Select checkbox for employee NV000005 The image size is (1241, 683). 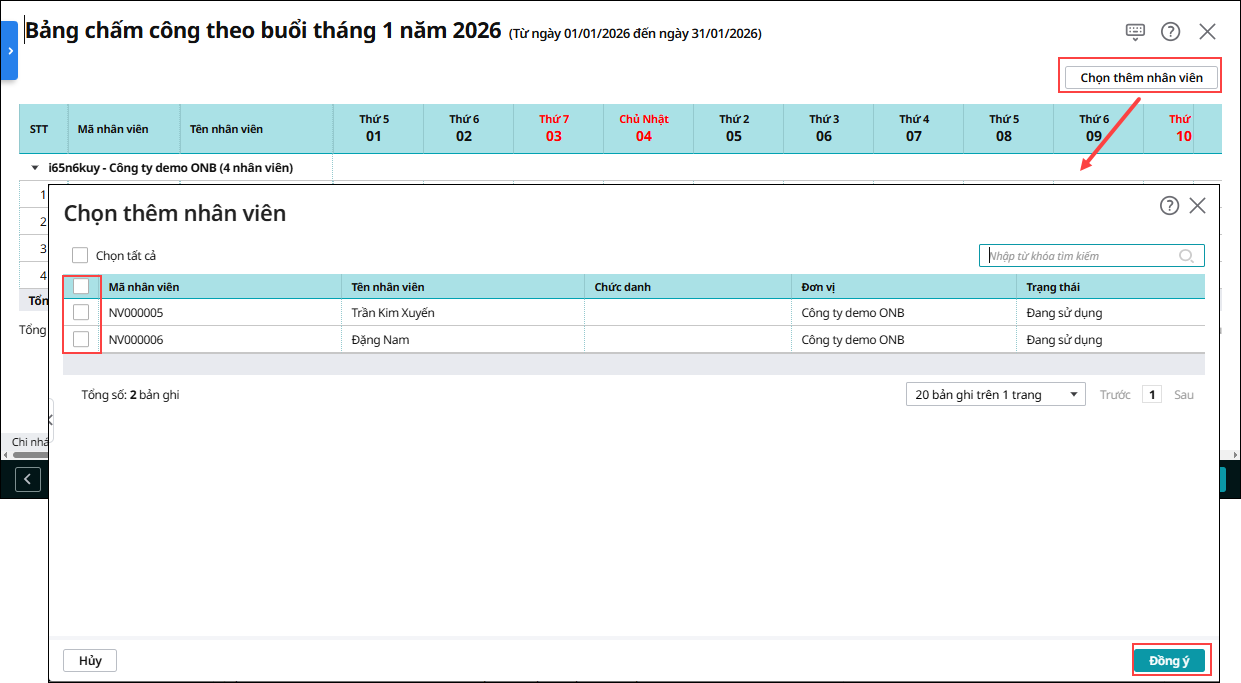point(81,313)
